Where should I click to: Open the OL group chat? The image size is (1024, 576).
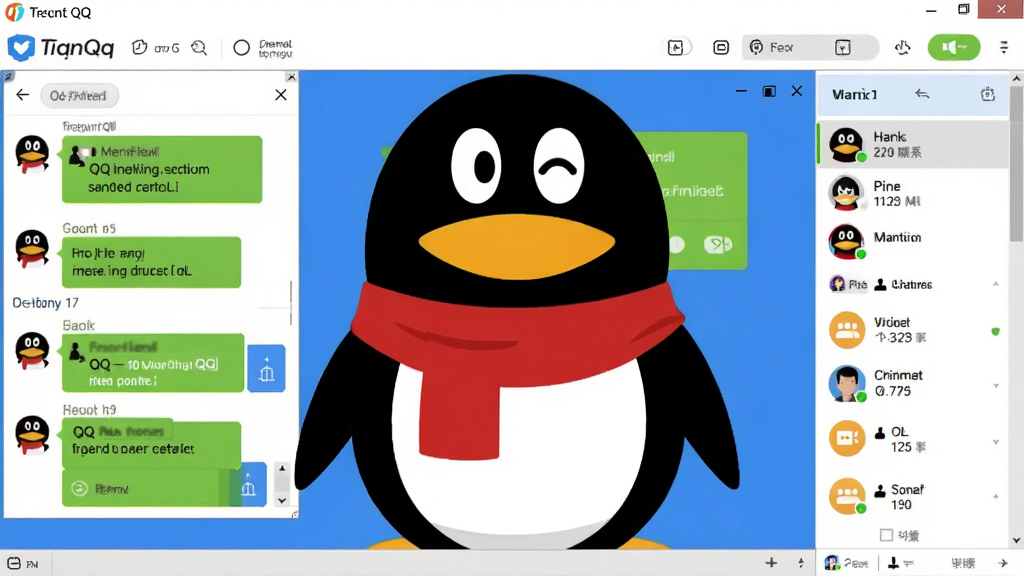click(x=912, y=439)
